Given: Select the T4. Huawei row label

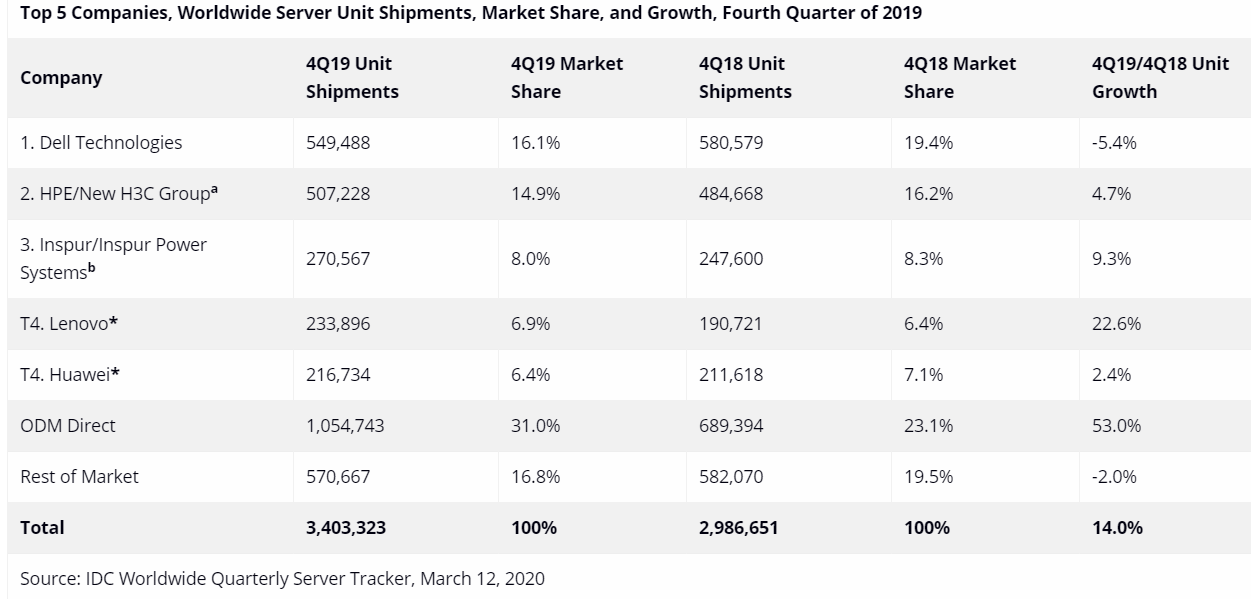Looking at the screenshot, I should (x=70, y=374).
